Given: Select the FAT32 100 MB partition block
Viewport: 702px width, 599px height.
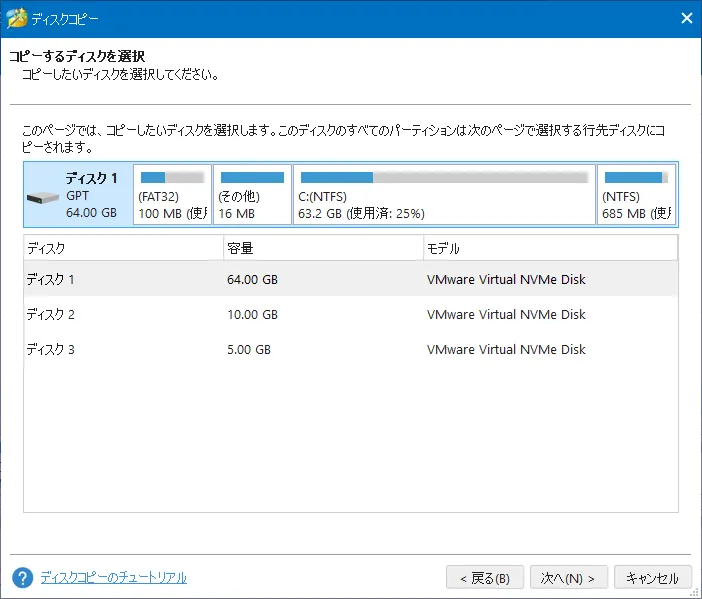Looking at the screenshot, I should pyautogui.click(x=172, y=196).
